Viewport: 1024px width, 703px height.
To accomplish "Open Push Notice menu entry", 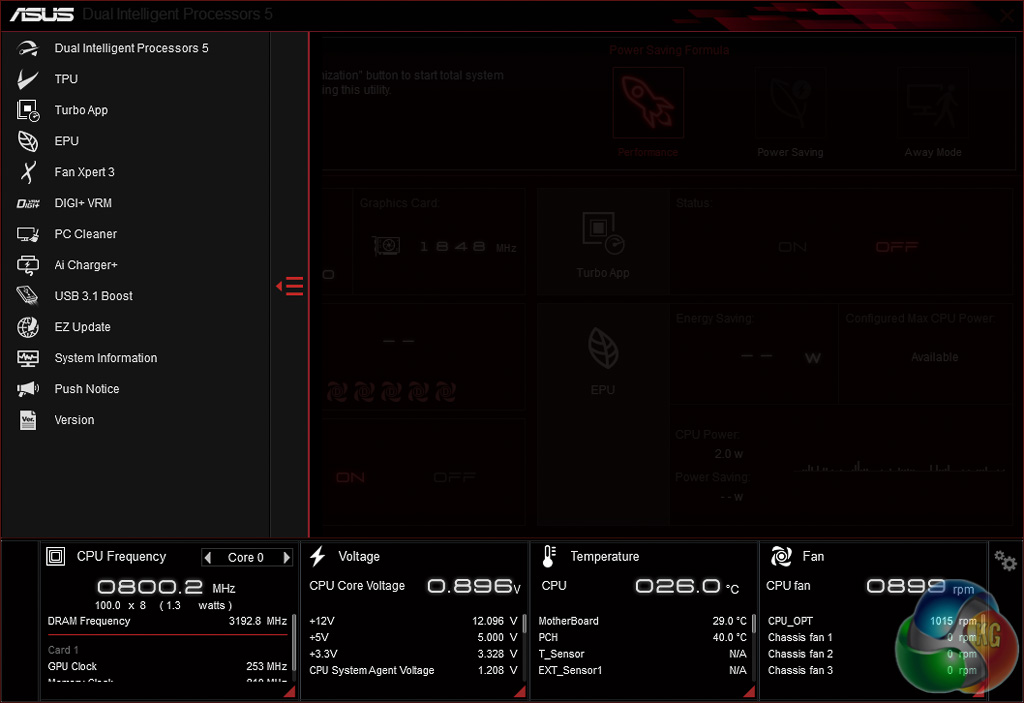I will point(87,389).
